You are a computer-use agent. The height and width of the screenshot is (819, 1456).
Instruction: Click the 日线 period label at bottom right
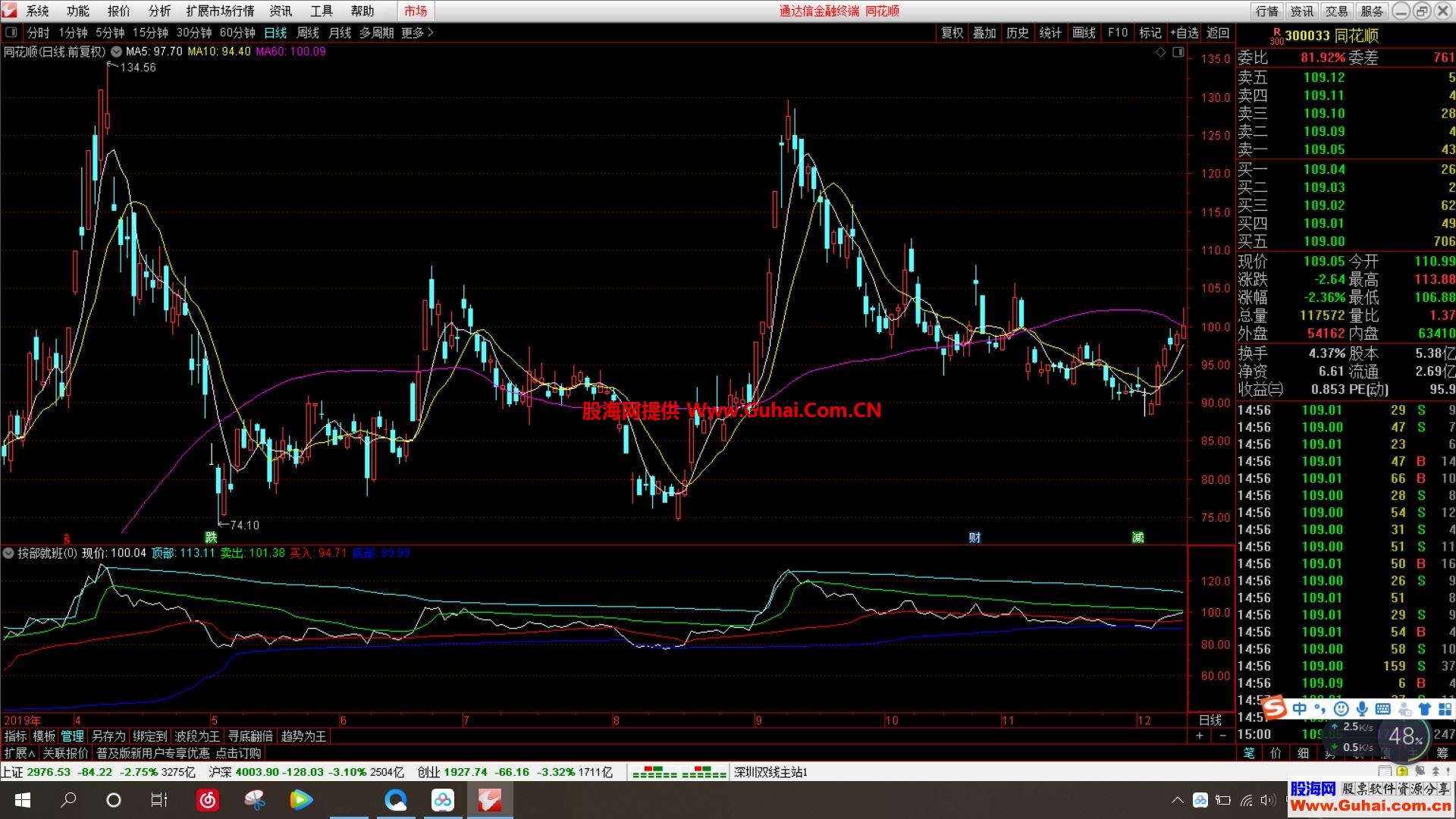click(1210, 720)
